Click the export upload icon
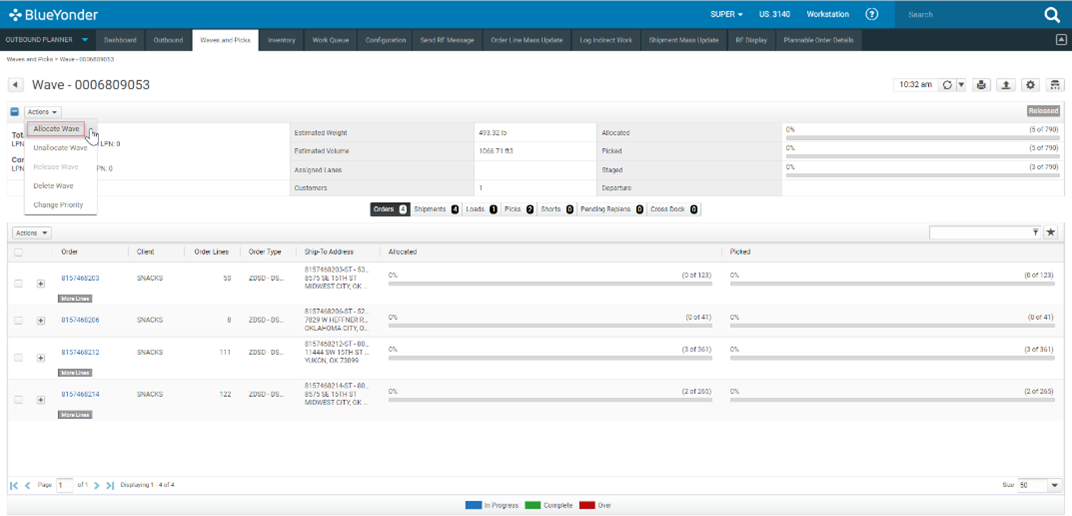1072x516 pixels. (1006, 85)
